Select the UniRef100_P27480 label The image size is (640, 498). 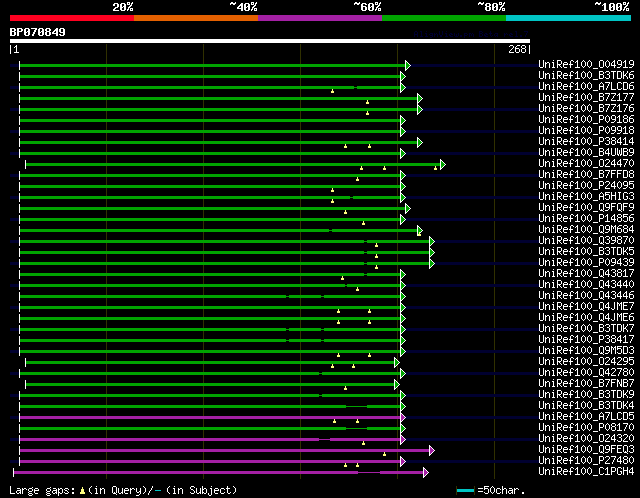tap(586, 461)
